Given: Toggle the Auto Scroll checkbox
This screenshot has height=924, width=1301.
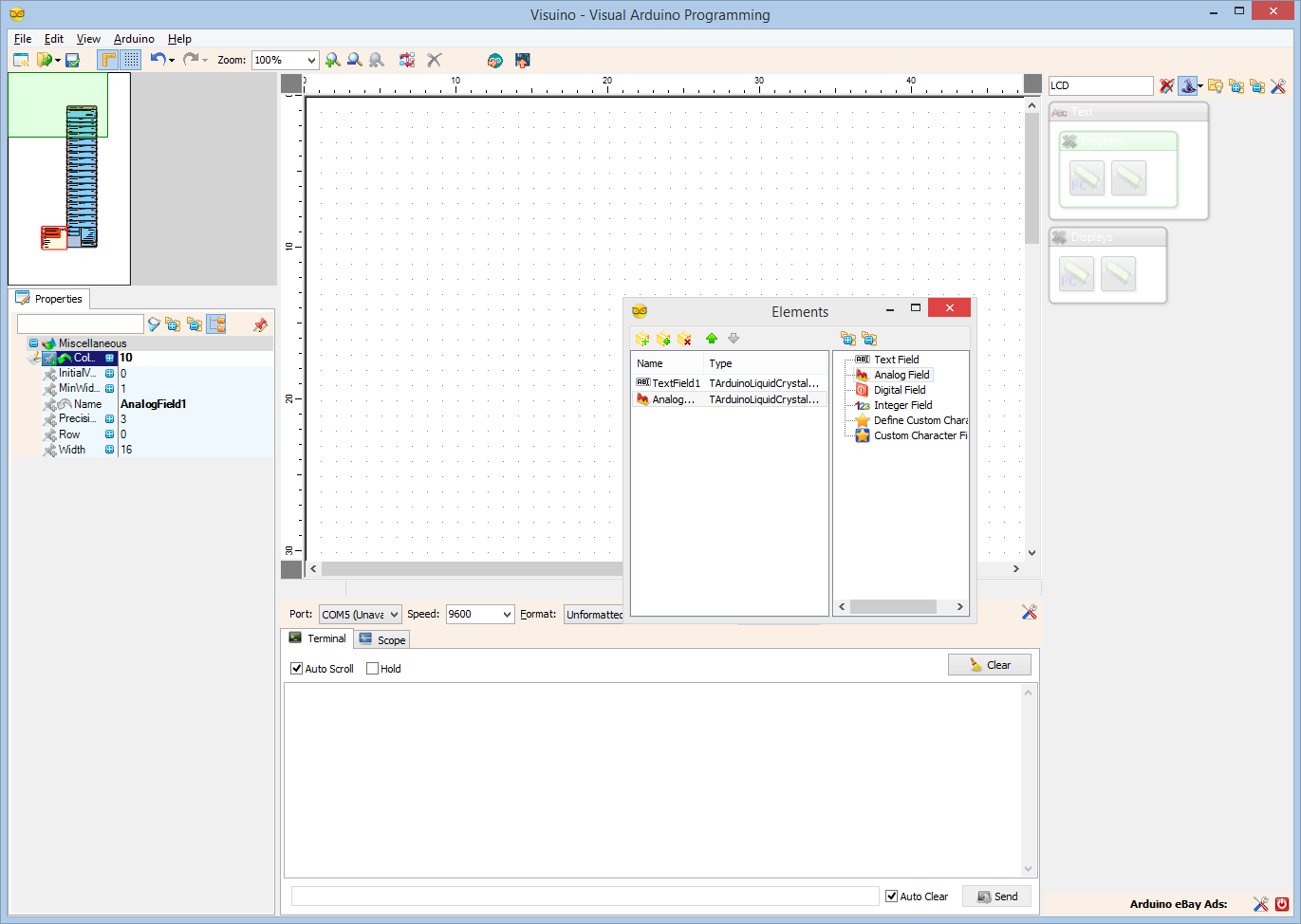Looking at the screenshot, I should coord(297,669).
